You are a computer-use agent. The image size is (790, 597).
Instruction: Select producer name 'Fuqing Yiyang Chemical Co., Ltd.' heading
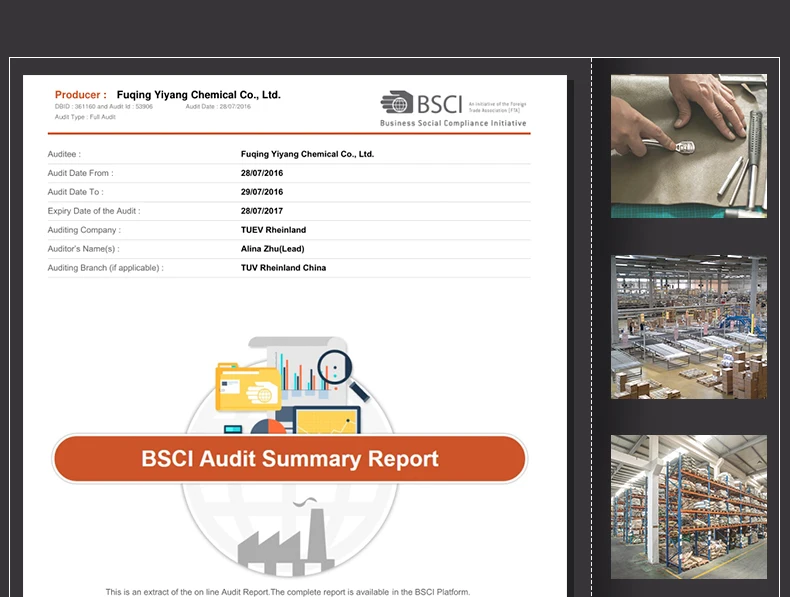(199, 95)
